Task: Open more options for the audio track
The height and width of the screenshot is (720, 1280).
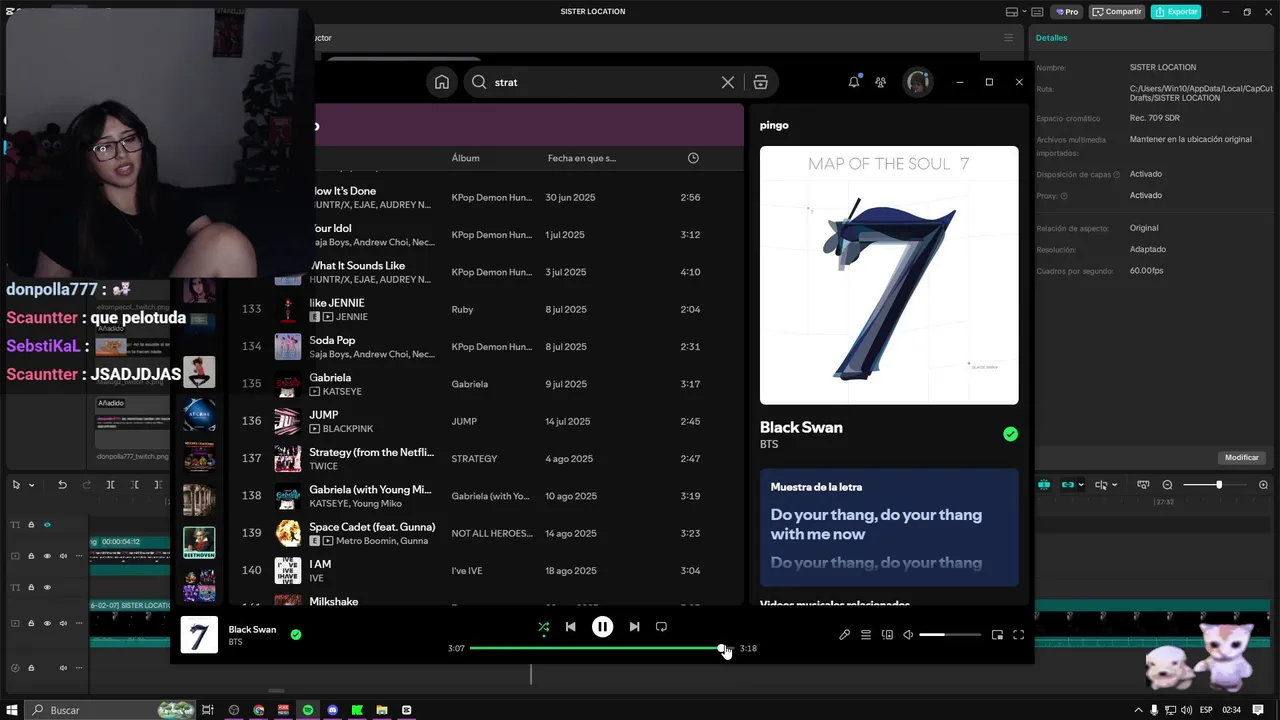Action: pyautogui.click(x=79, y=668)
